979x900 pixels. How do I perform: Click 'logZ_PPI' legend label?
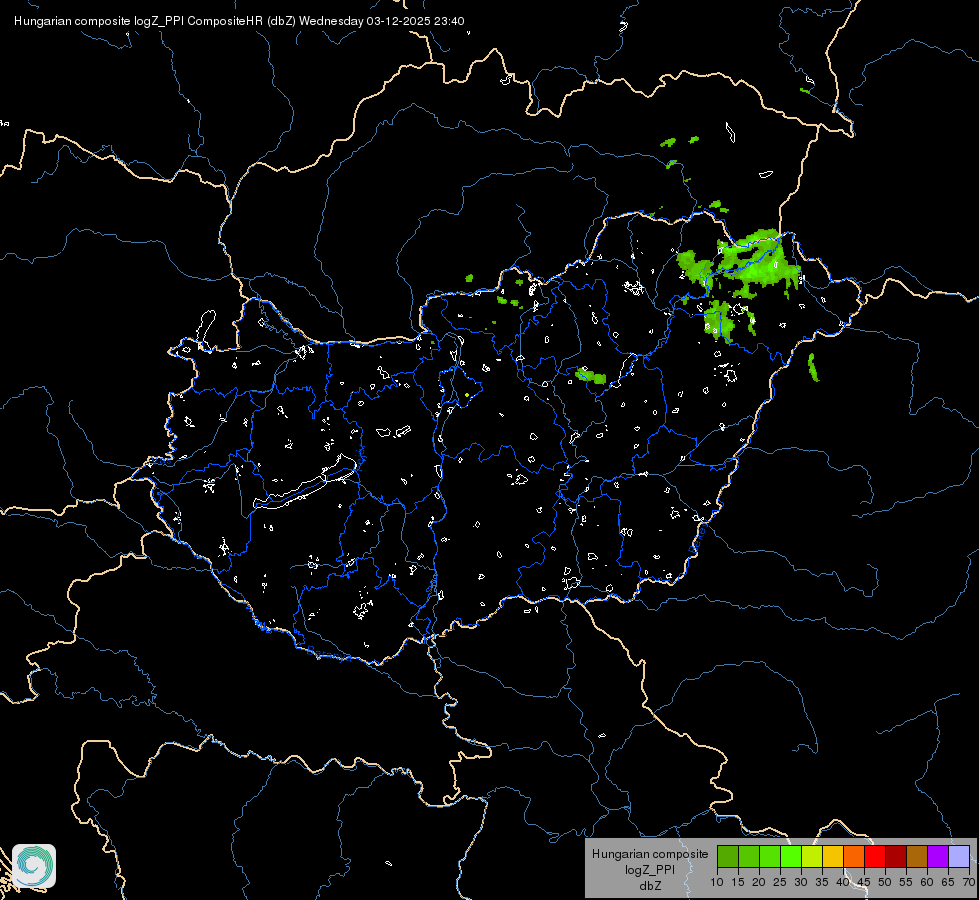tap(650, 869)
